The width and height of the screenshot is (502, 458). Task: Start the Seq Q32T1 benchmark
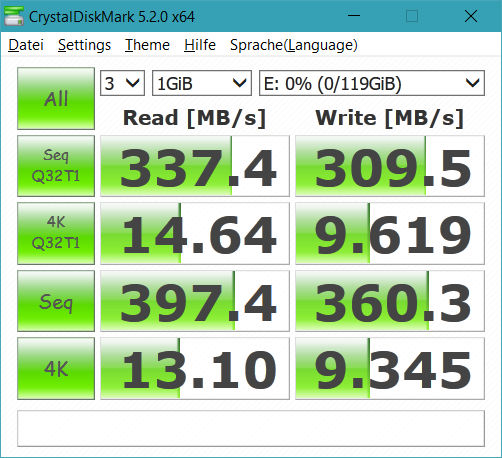point(56,166)
